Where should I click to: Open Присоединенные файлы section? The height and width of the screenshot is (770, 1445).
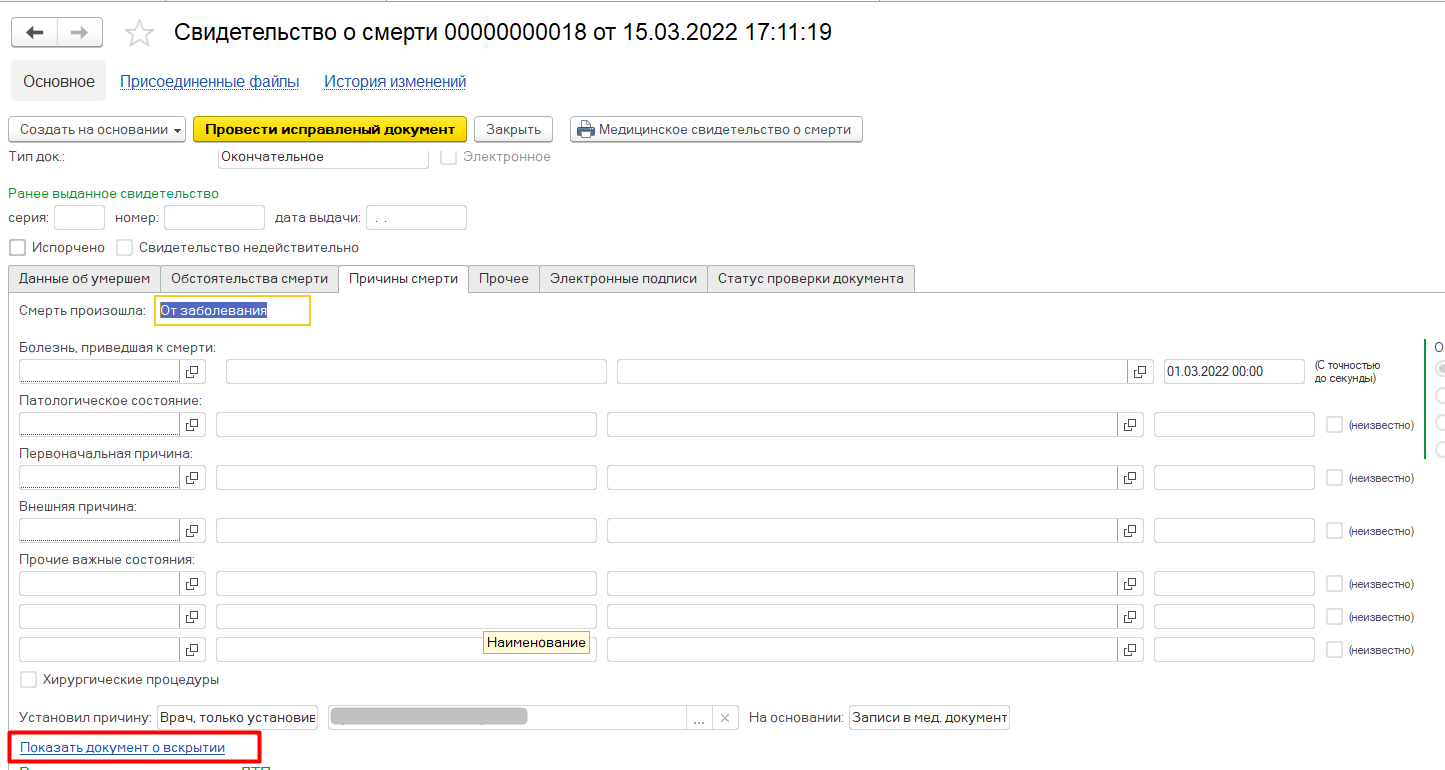(x=210, y=82)
